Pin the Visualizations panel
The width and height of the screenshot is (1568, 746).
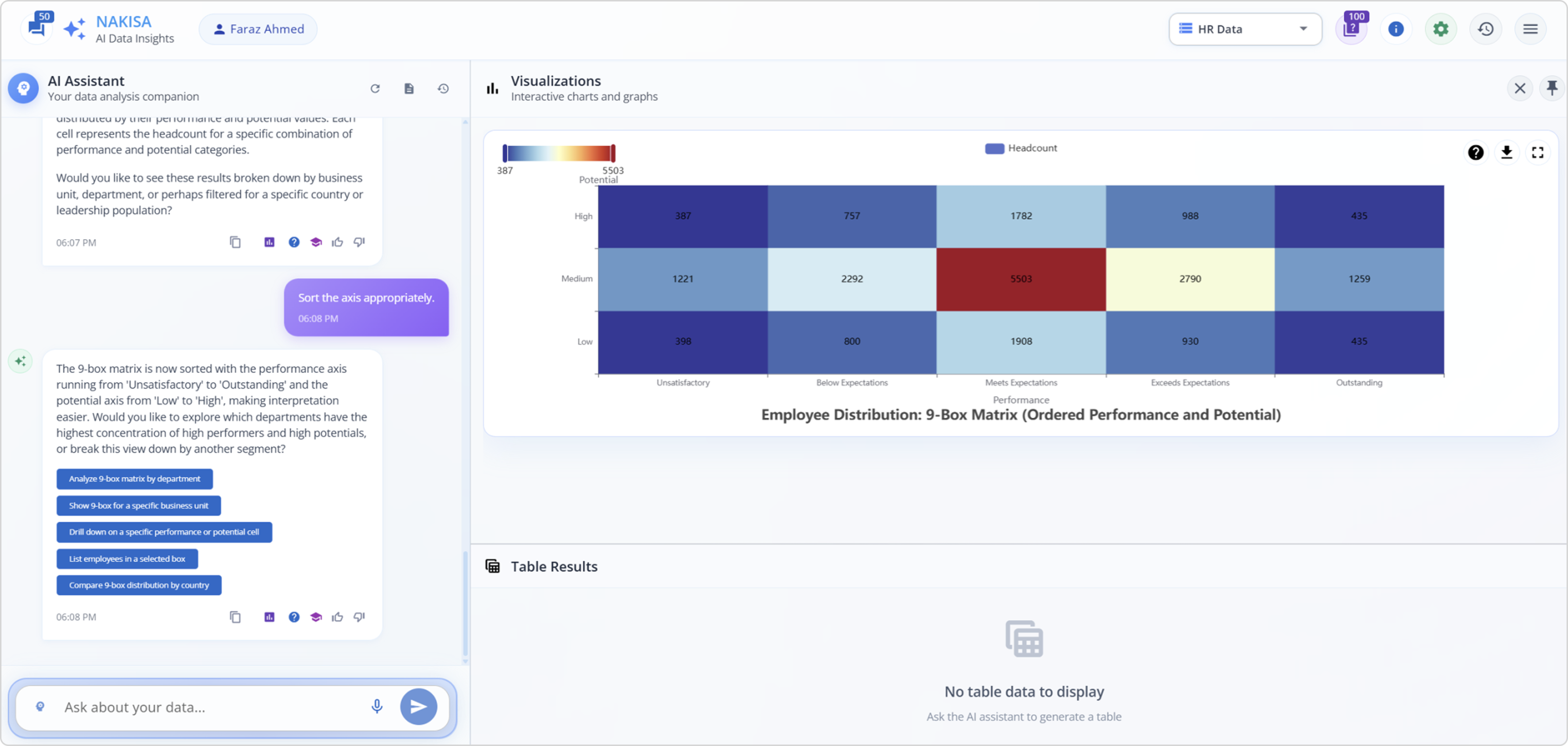1552,88
